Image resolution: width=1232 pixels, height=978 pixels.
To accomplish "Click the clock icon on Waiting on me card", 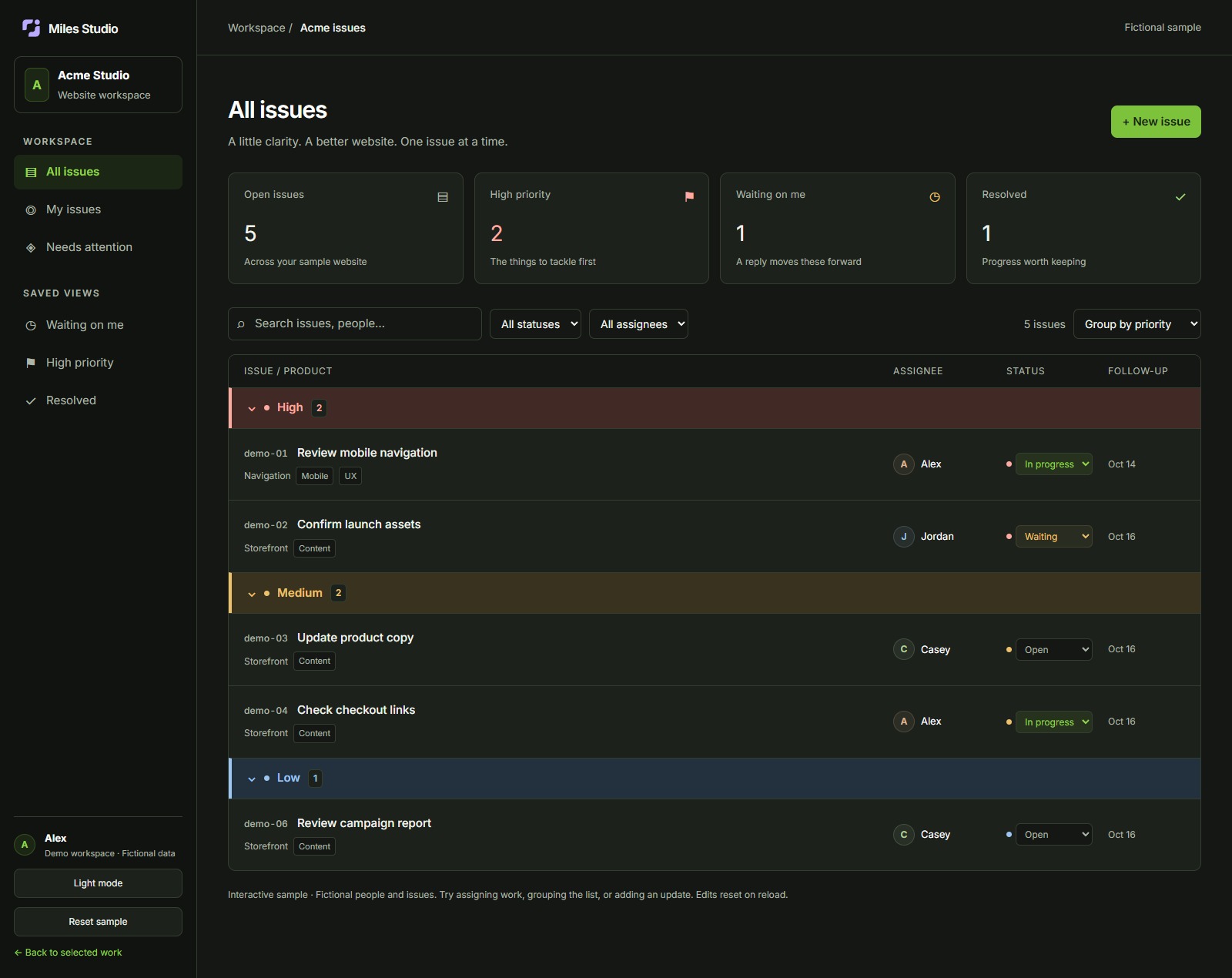I will tap(935, 197).
